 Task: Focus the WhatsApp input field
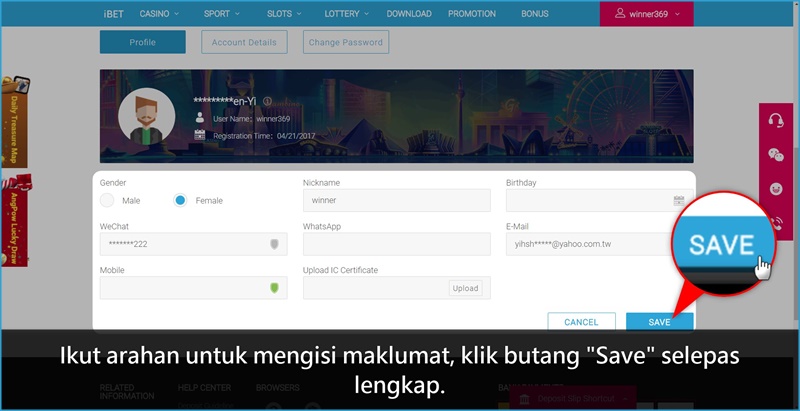[396, 244]
